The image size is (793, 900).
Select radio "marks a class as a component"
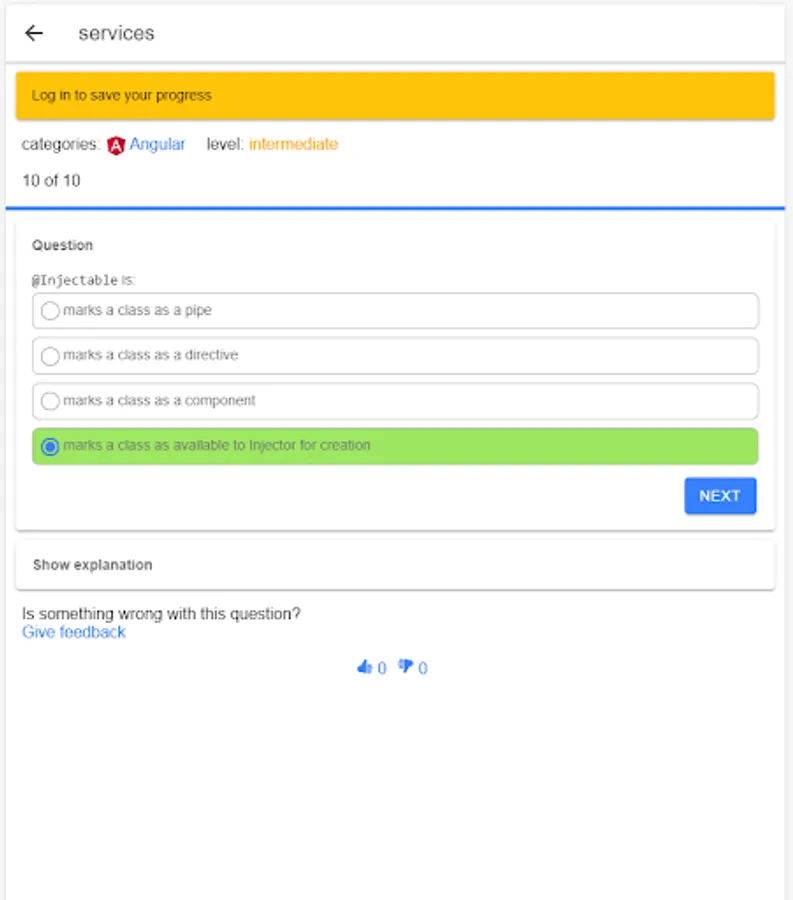[x=50, y=401]
